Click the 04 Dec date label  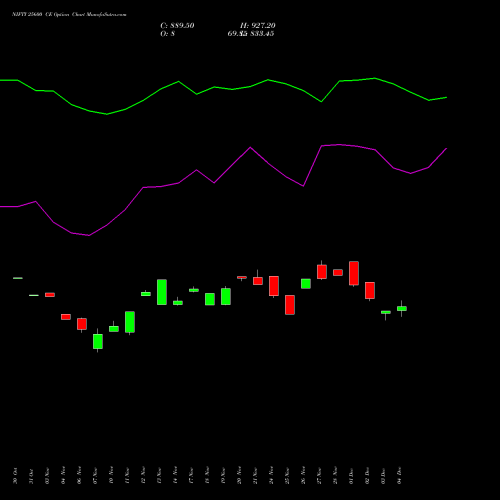(399, 476)
